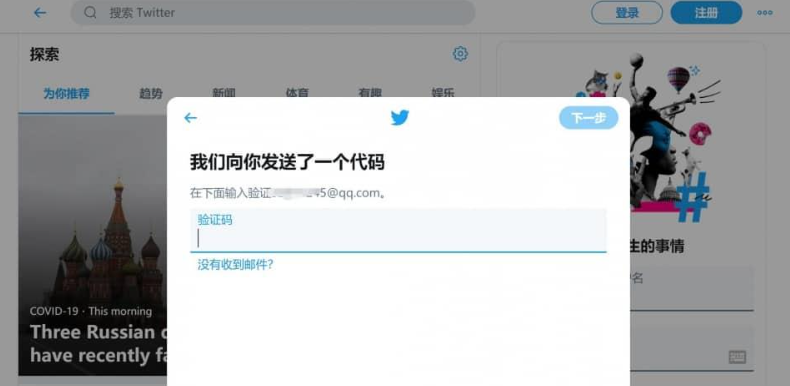Focus the 验证码 verification code field
The height and width of the screenshot is (386, 790).
(x=398, y=230)
